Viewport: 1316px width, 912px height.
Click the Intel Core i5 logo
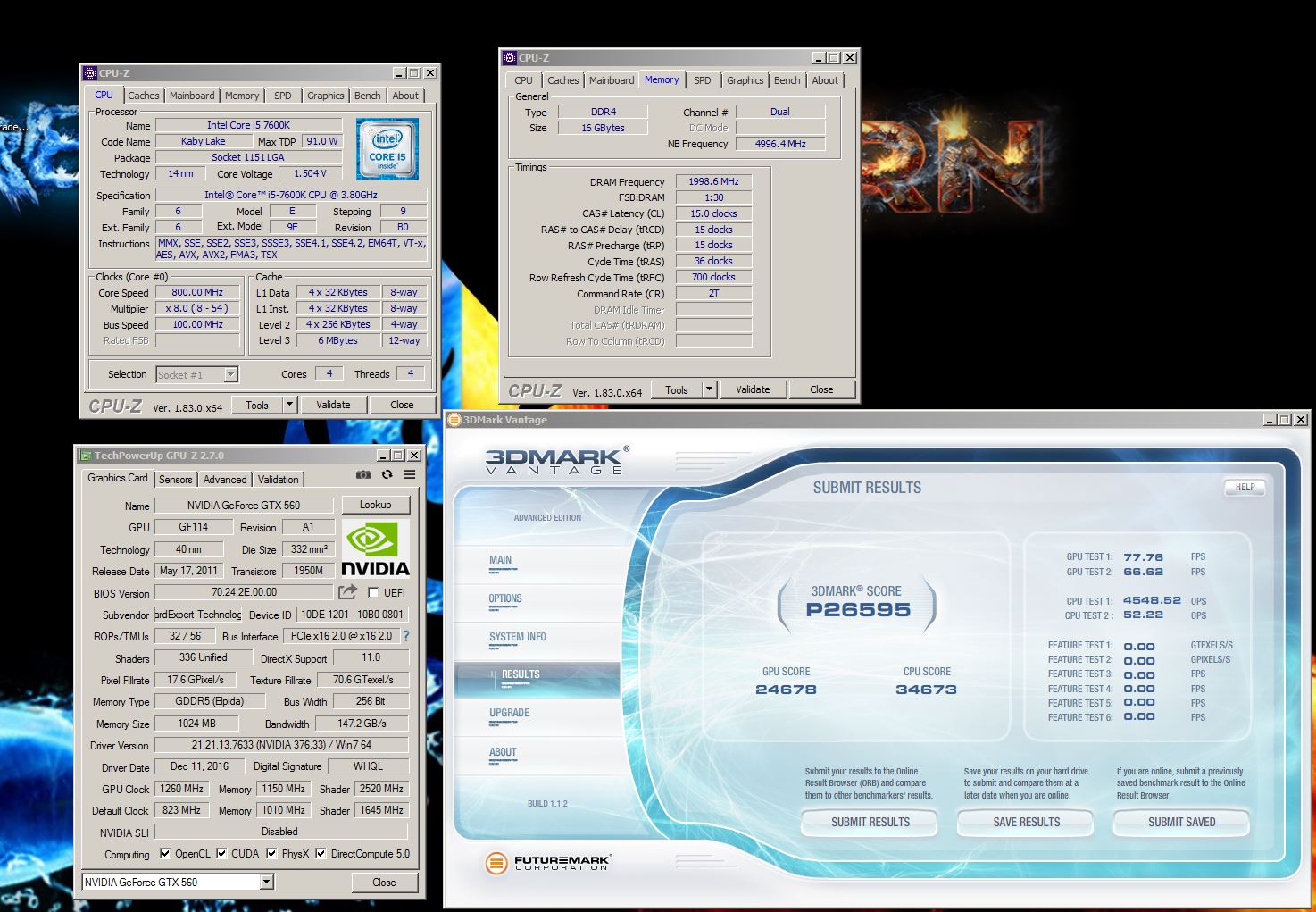(387, 149)
